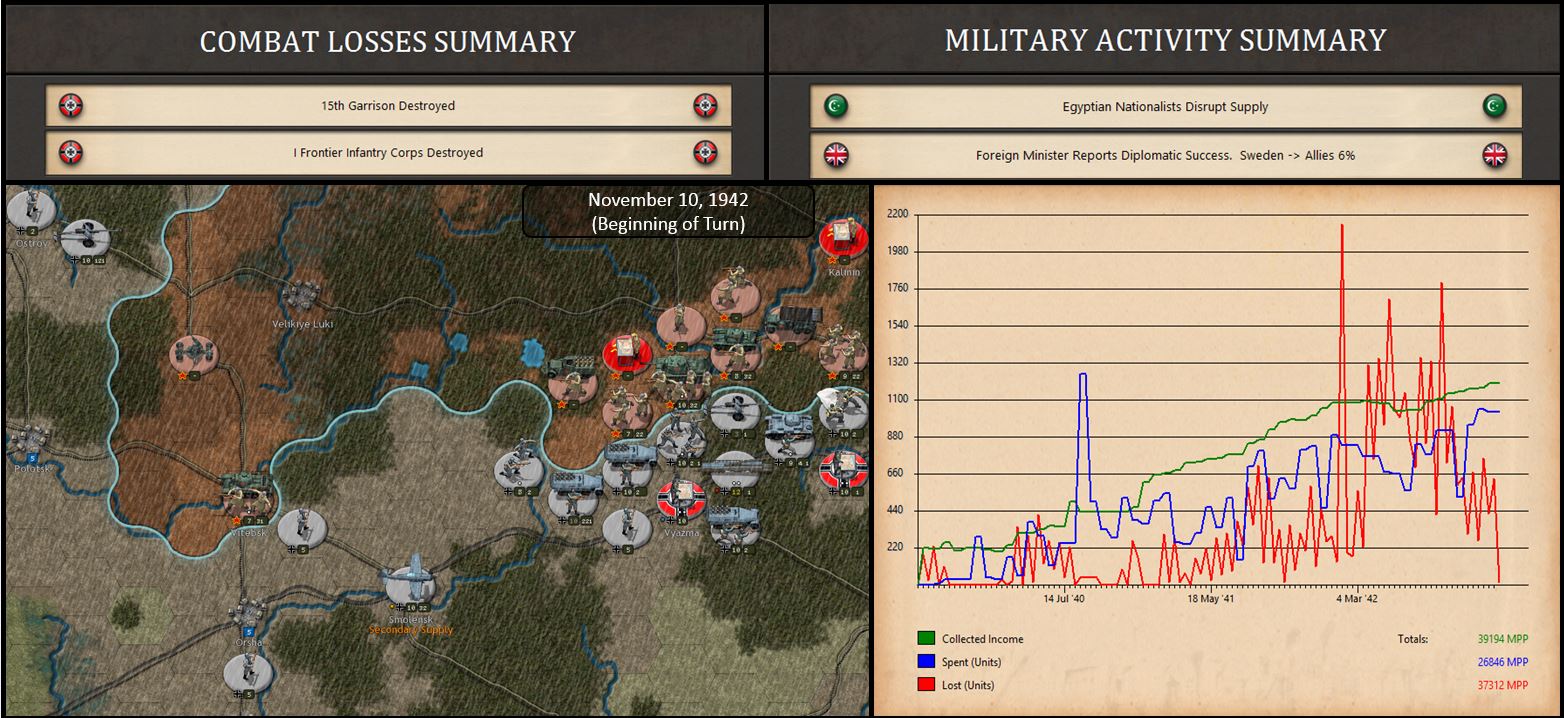Click the Spent (Units) legend label
This screenshot has height=718, width=1564.
(974, 662)
